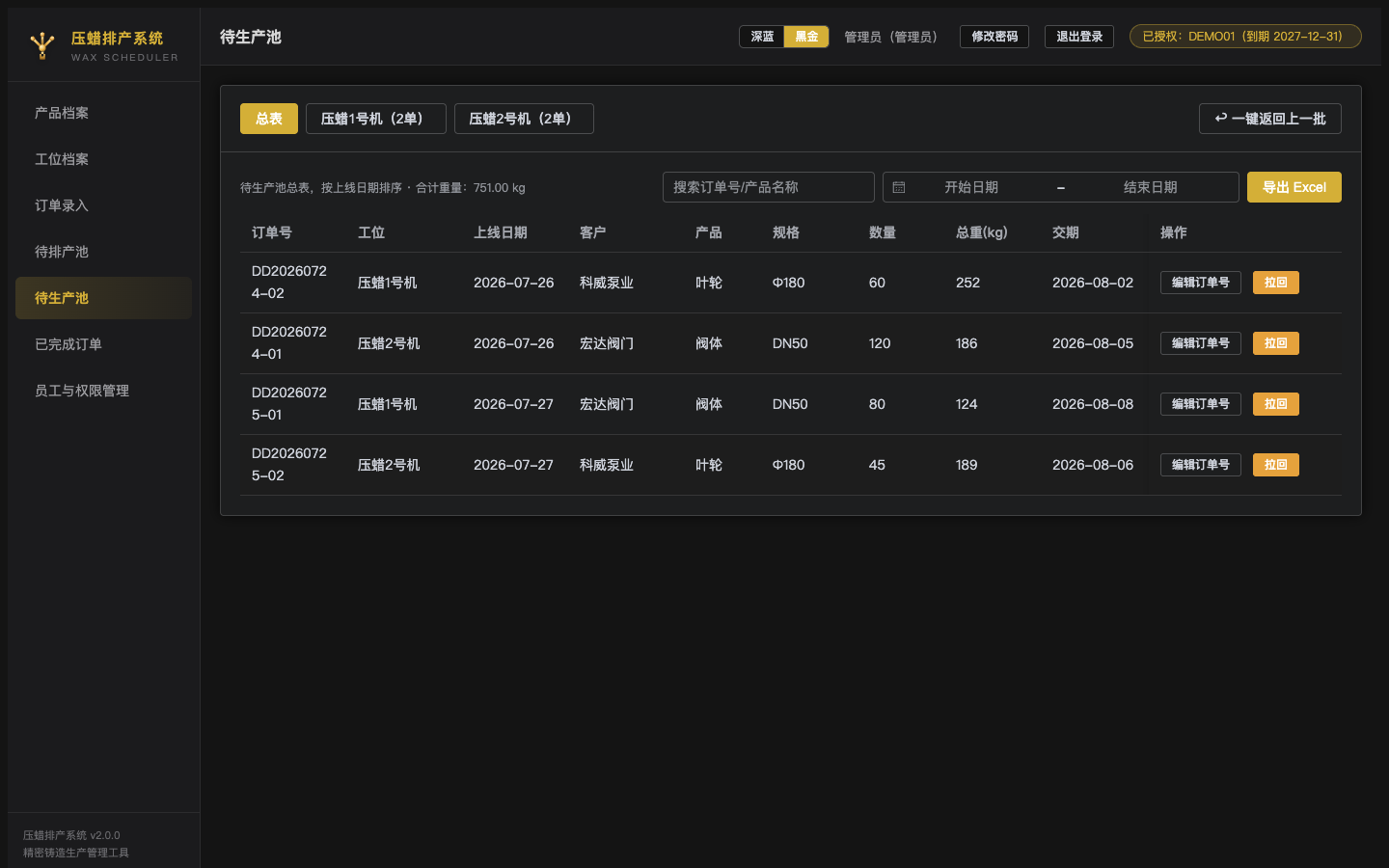Click the calendar icon in date range
The image size is (1389, 868).
coord(899,187)
